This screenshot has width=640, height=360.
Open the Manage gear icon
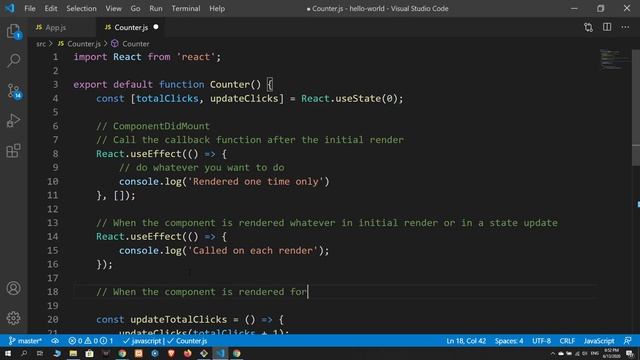pyautogui.click(x=13, y=318)
